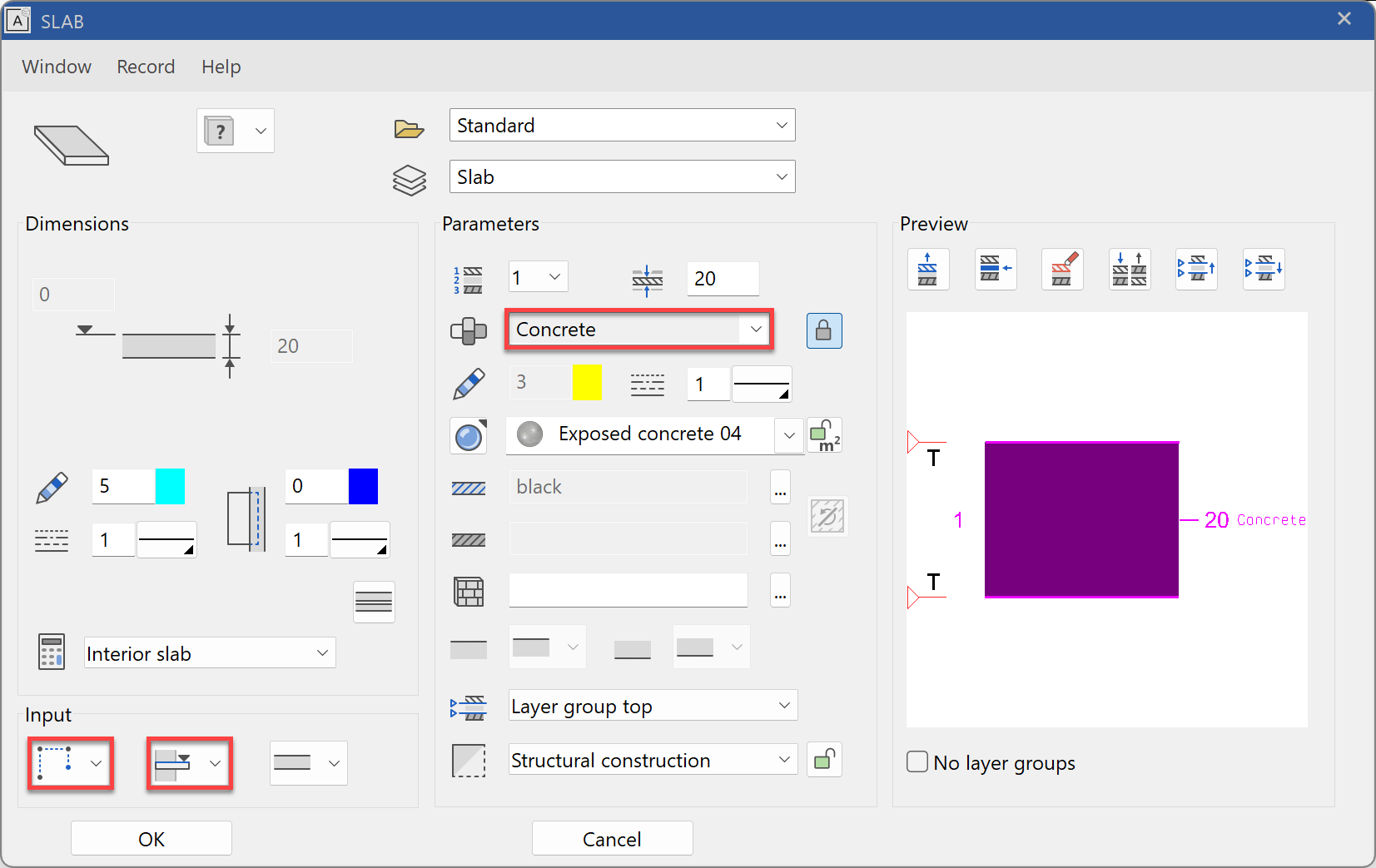
Task: Click the OK button
Action: (152, 838)
